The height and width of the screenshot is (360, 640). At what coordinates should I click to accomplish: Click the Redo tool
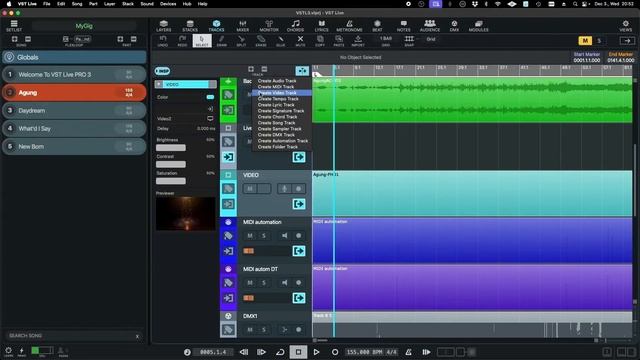coord(182,41)
